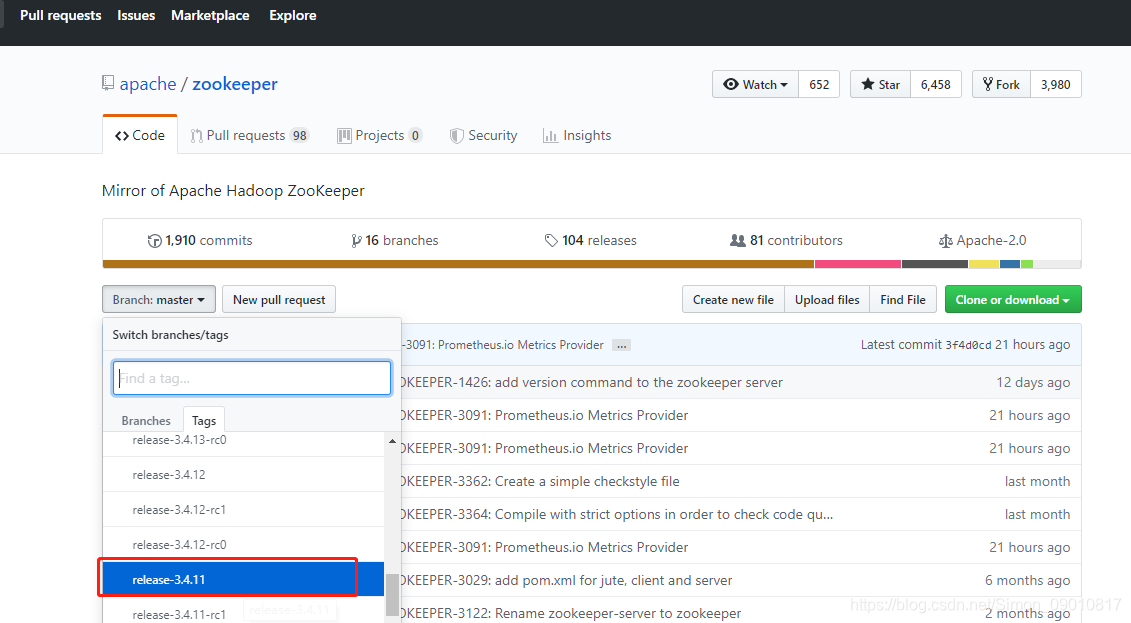
Task: Open the Pull requests tab with 98
Action: pos(250,136)
